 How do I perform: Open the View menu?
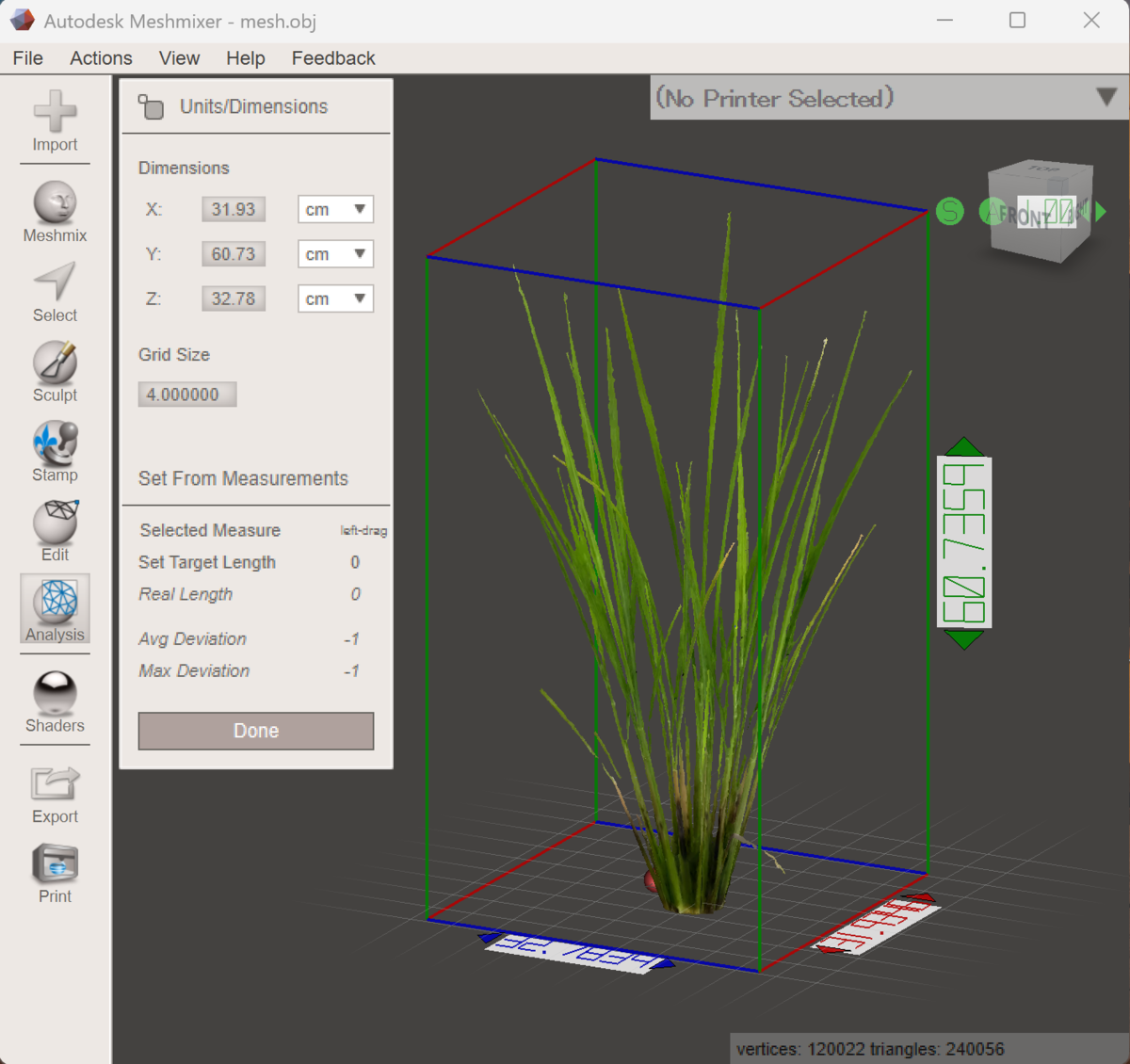pos(179,58)
